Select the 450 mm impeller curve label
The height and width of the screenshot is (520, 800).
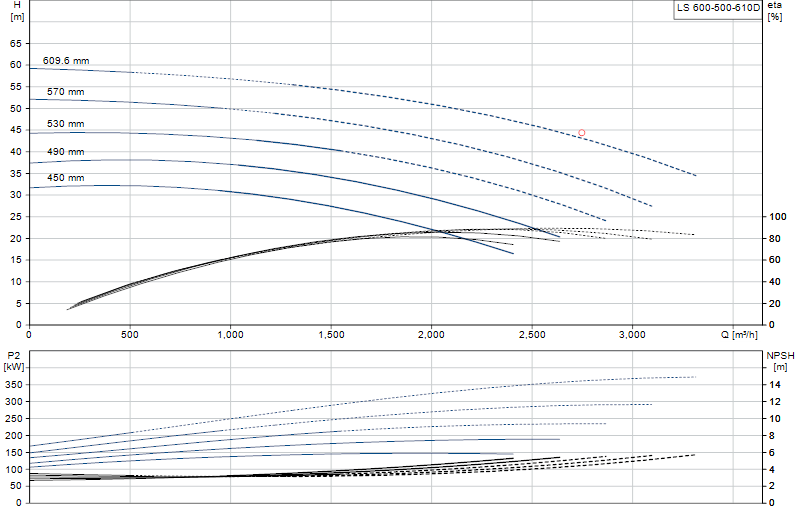tap(65, 178)
